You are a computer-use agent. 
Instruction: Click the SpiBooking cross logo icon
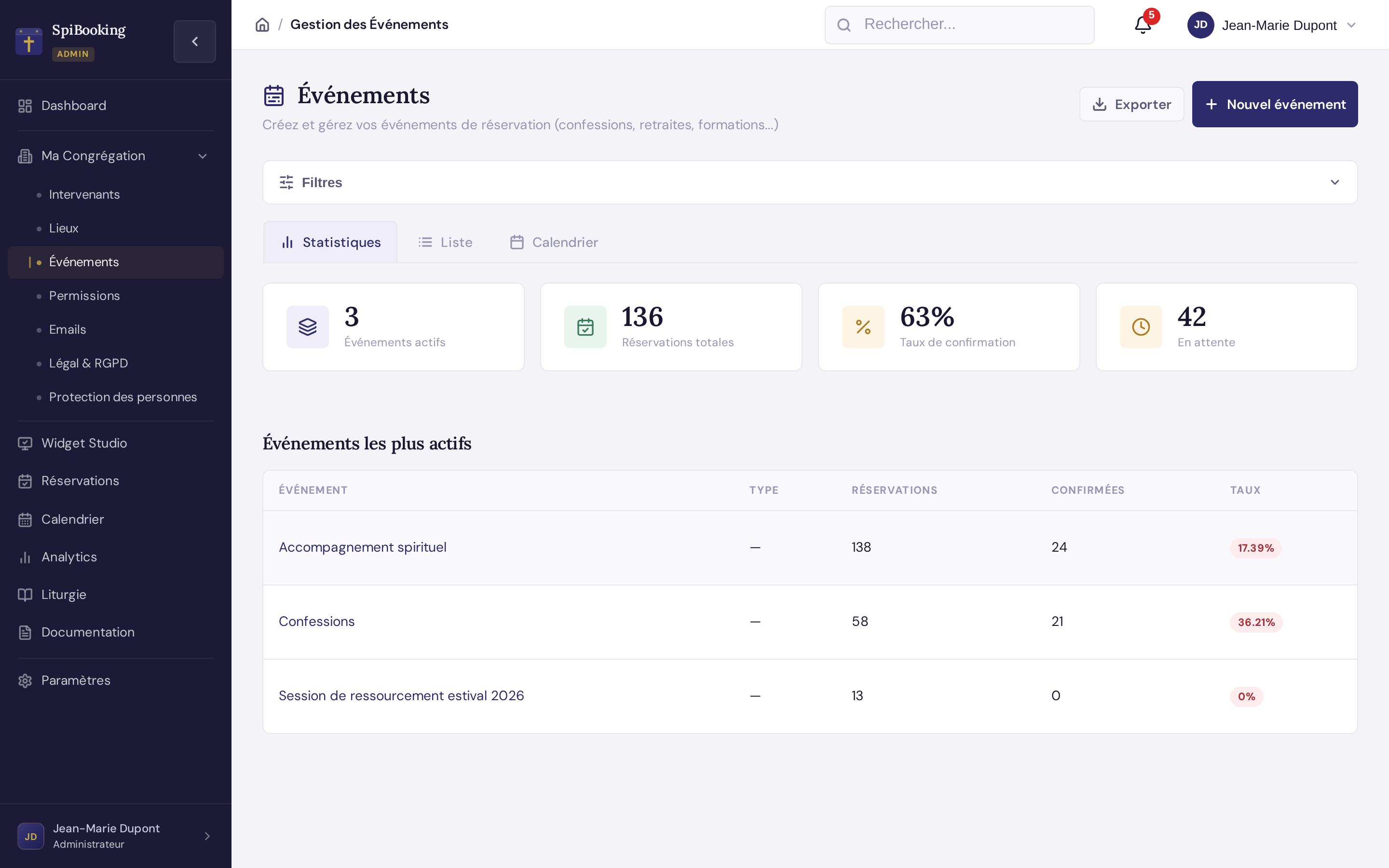coord(29,41)
